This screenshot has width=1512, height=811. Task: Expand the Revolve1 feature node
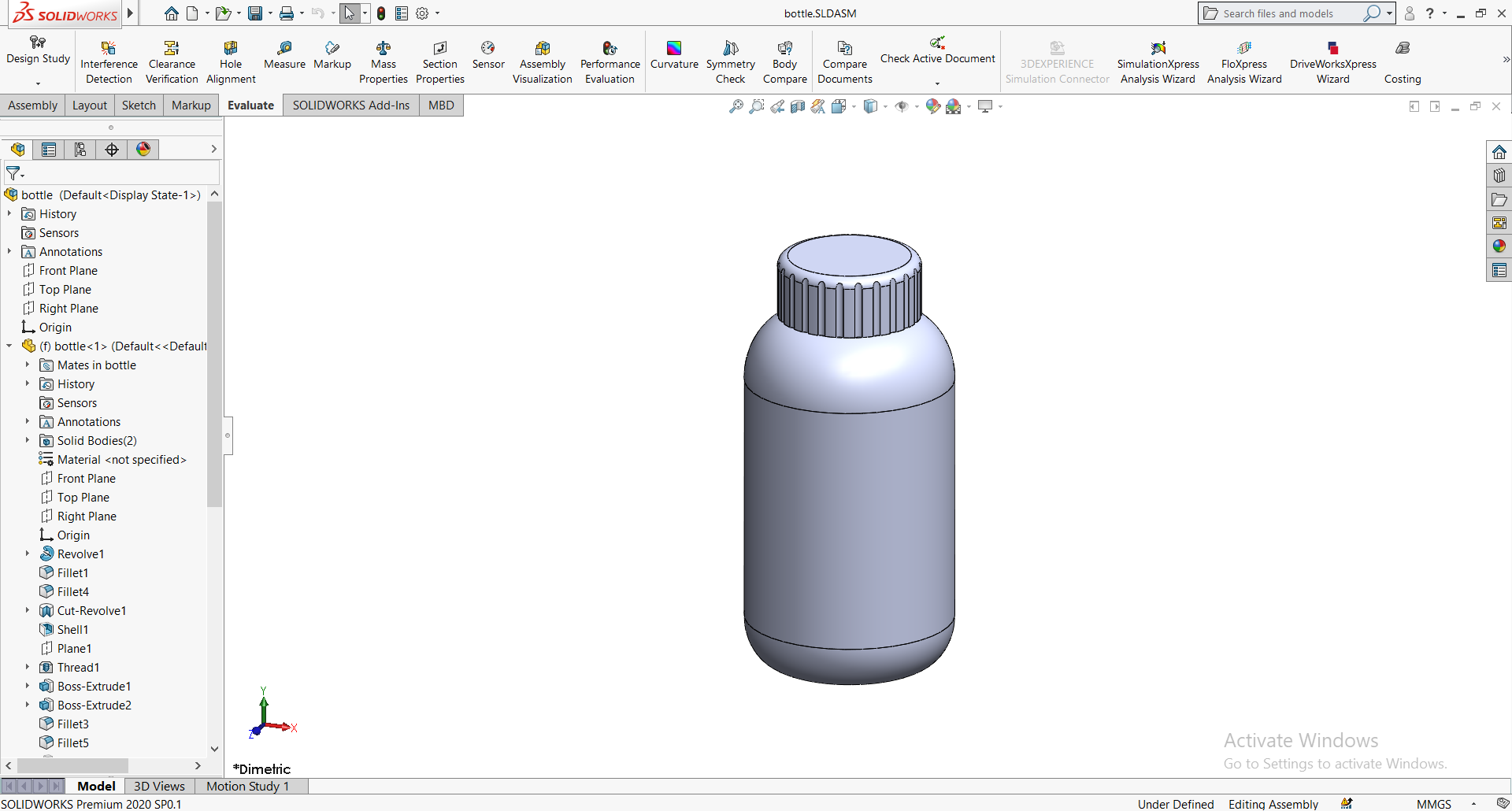pyautogui.click(x=28, y=554)
